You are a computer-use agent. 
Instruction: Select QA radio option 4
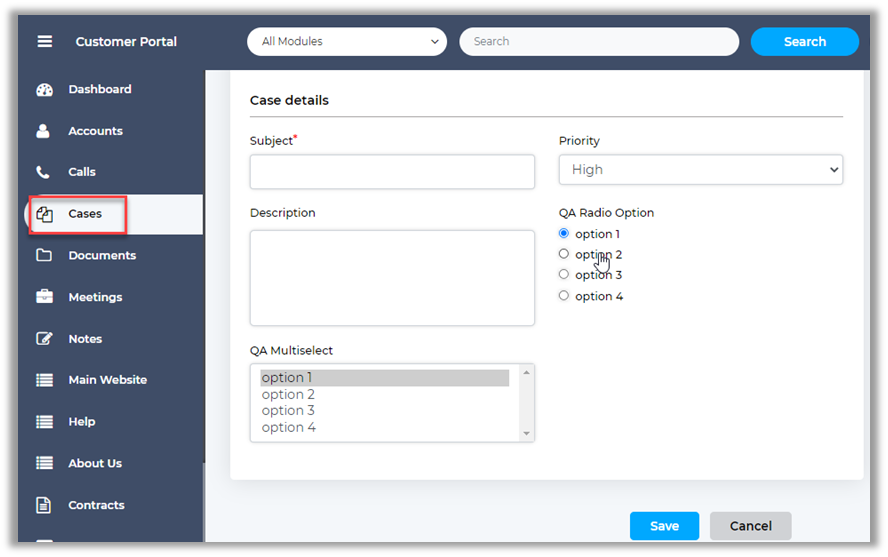coord(564,296)
